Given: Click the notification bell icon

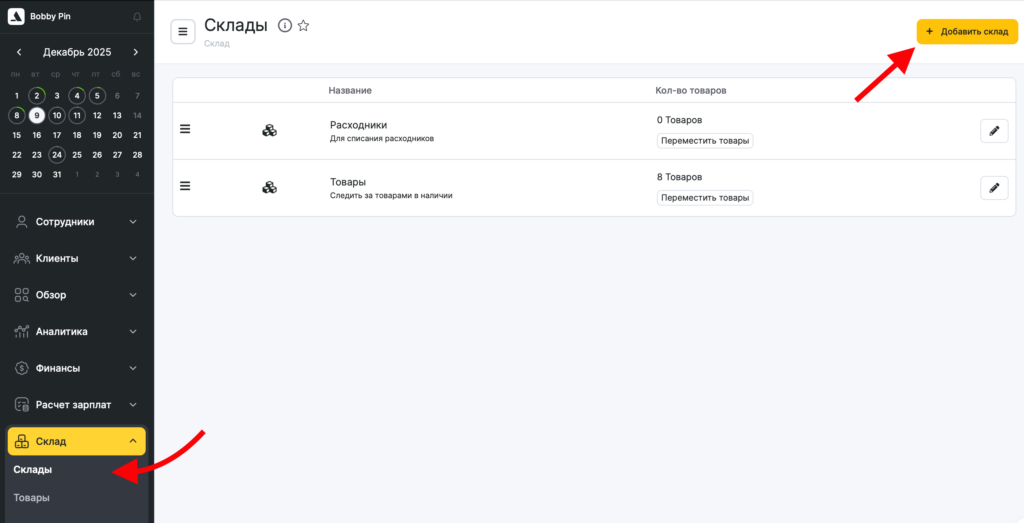Looking at the screenshot, I should [x=137, y=16].
